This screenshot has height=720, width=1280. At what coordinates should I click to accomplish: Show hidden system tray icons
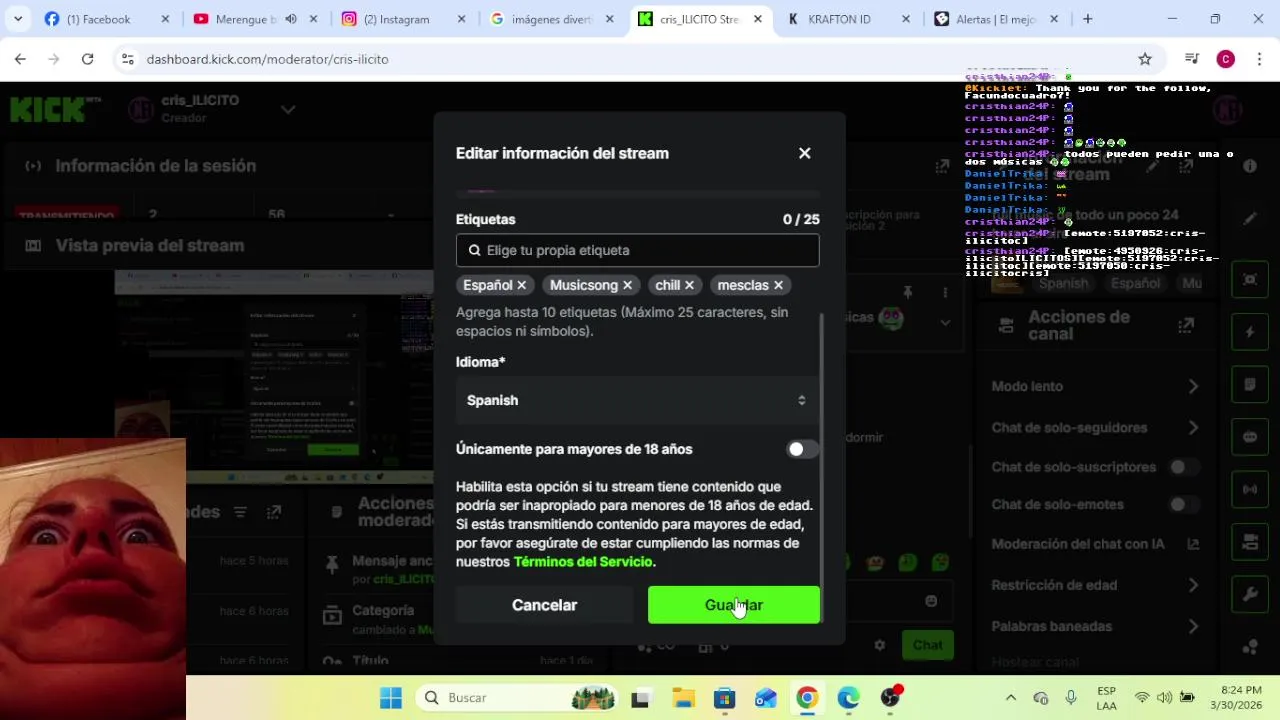[x=1010, y=698]
